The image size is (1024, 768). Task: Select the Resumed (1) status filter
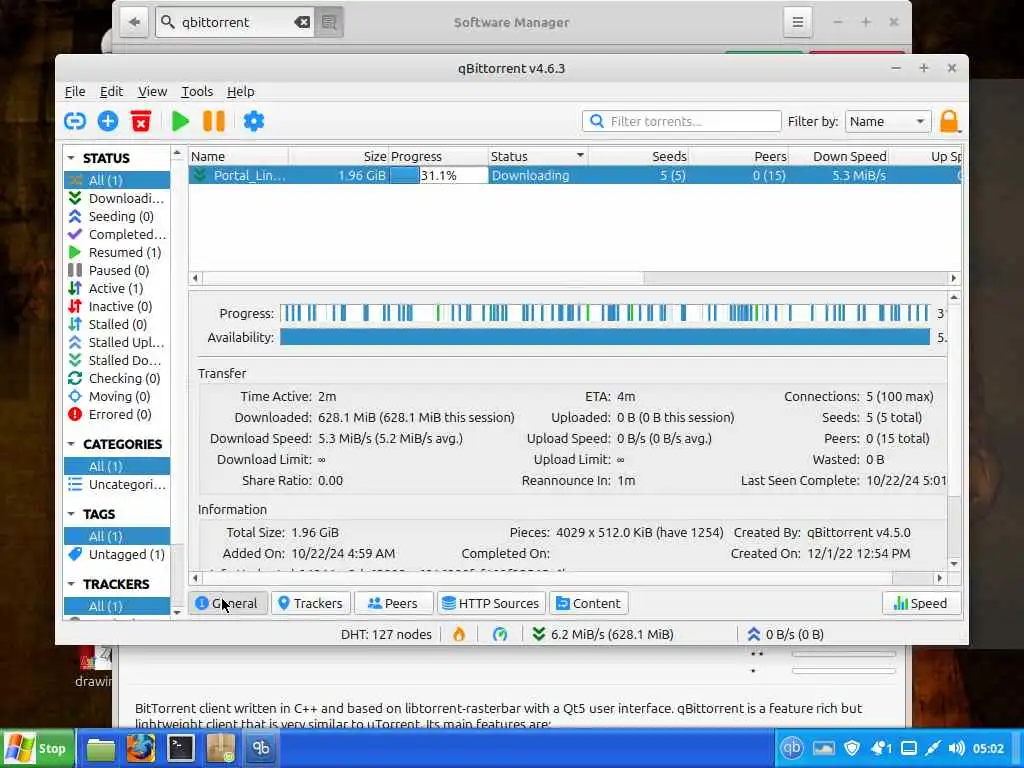pyautogui.click(x=117, y=252)
